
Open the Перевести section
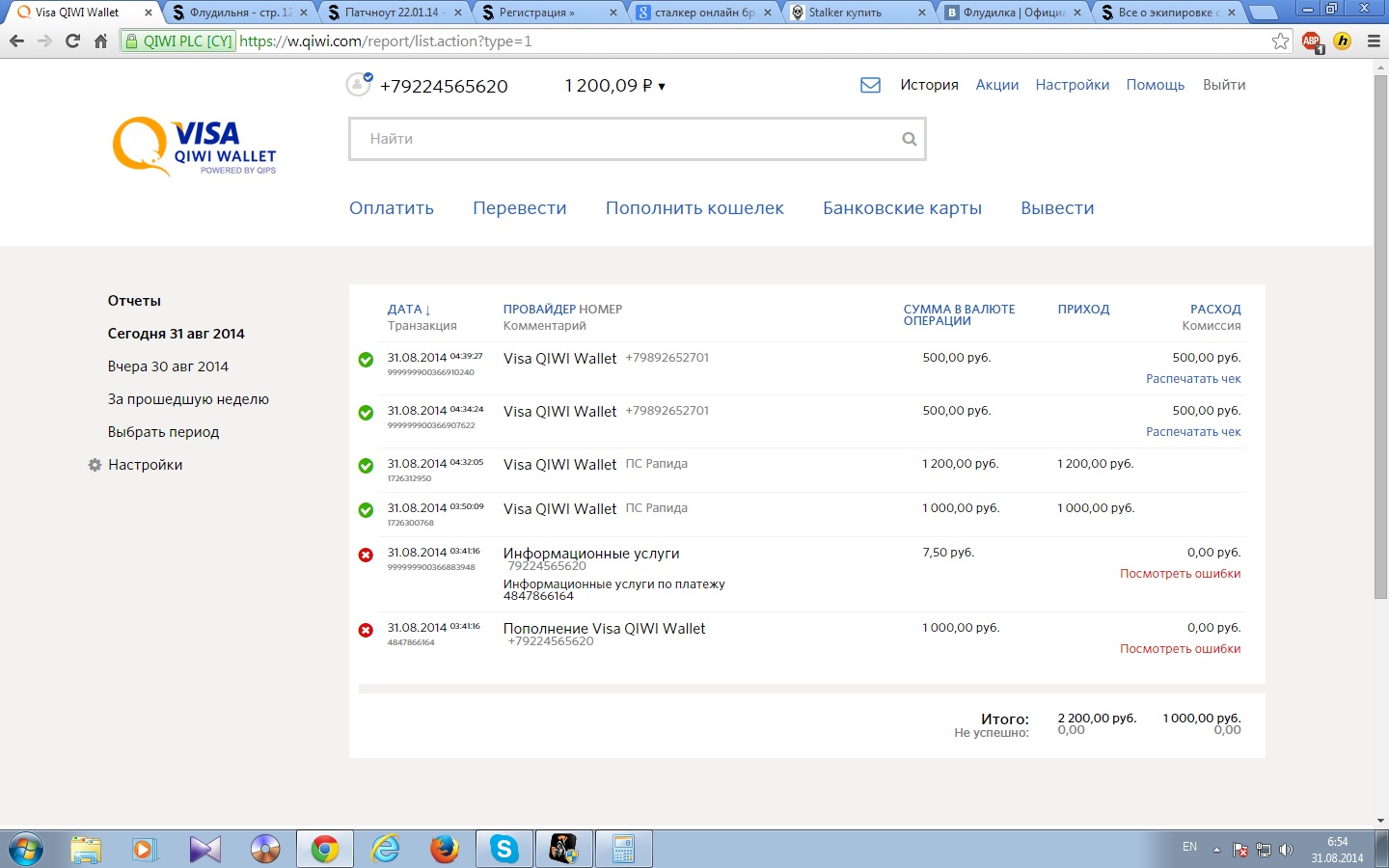520,208
